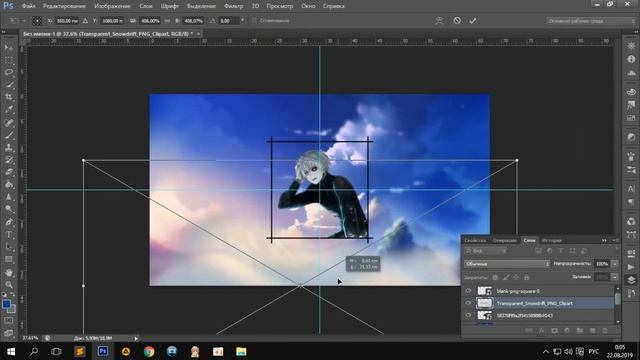Screen dimensions: 640x360
Task: Select the Healing Brush tool
Action: click(9, 122)
